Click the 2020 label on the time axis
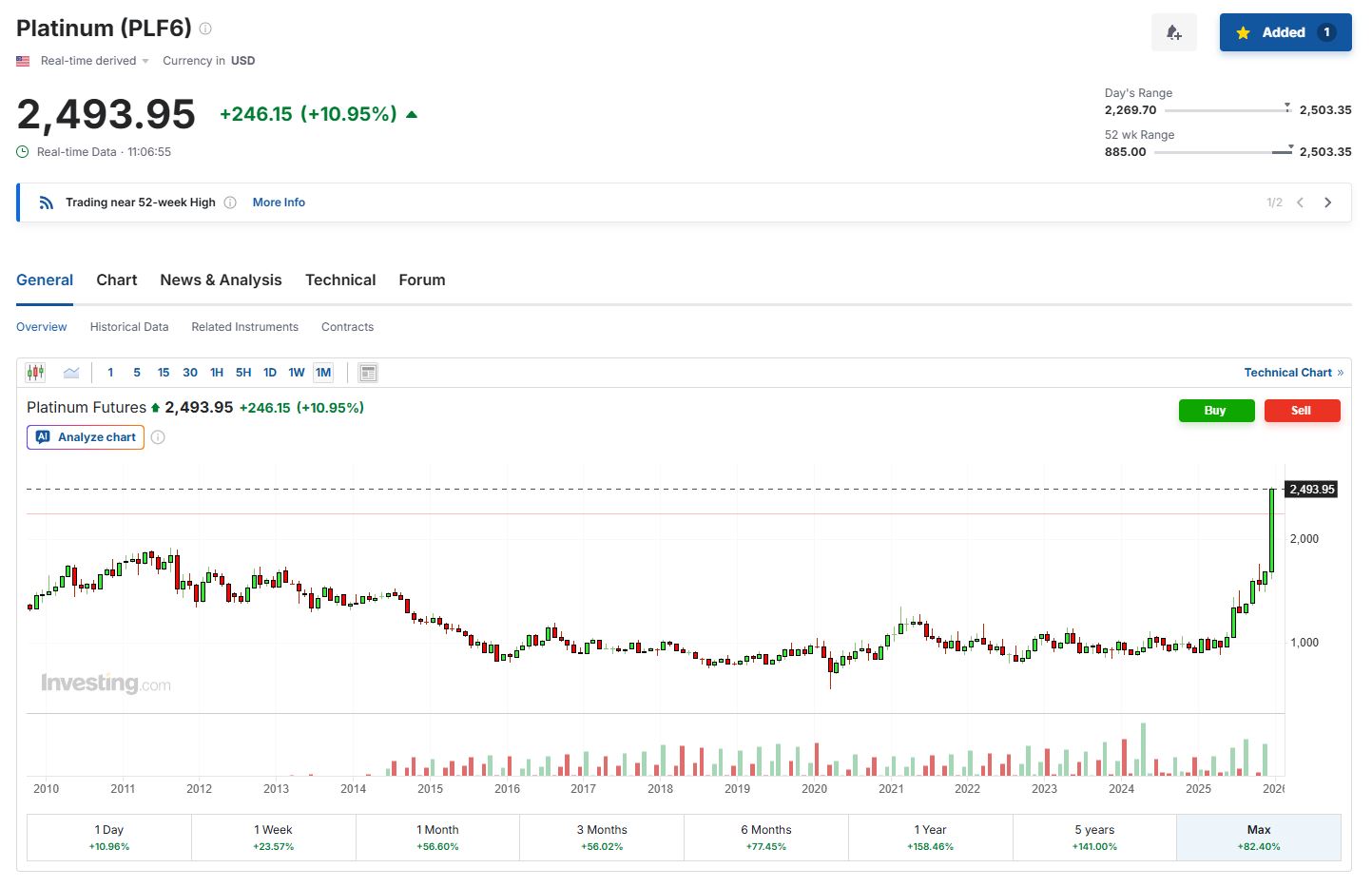Screen dimensions: 1372x887 click(814, 789)
